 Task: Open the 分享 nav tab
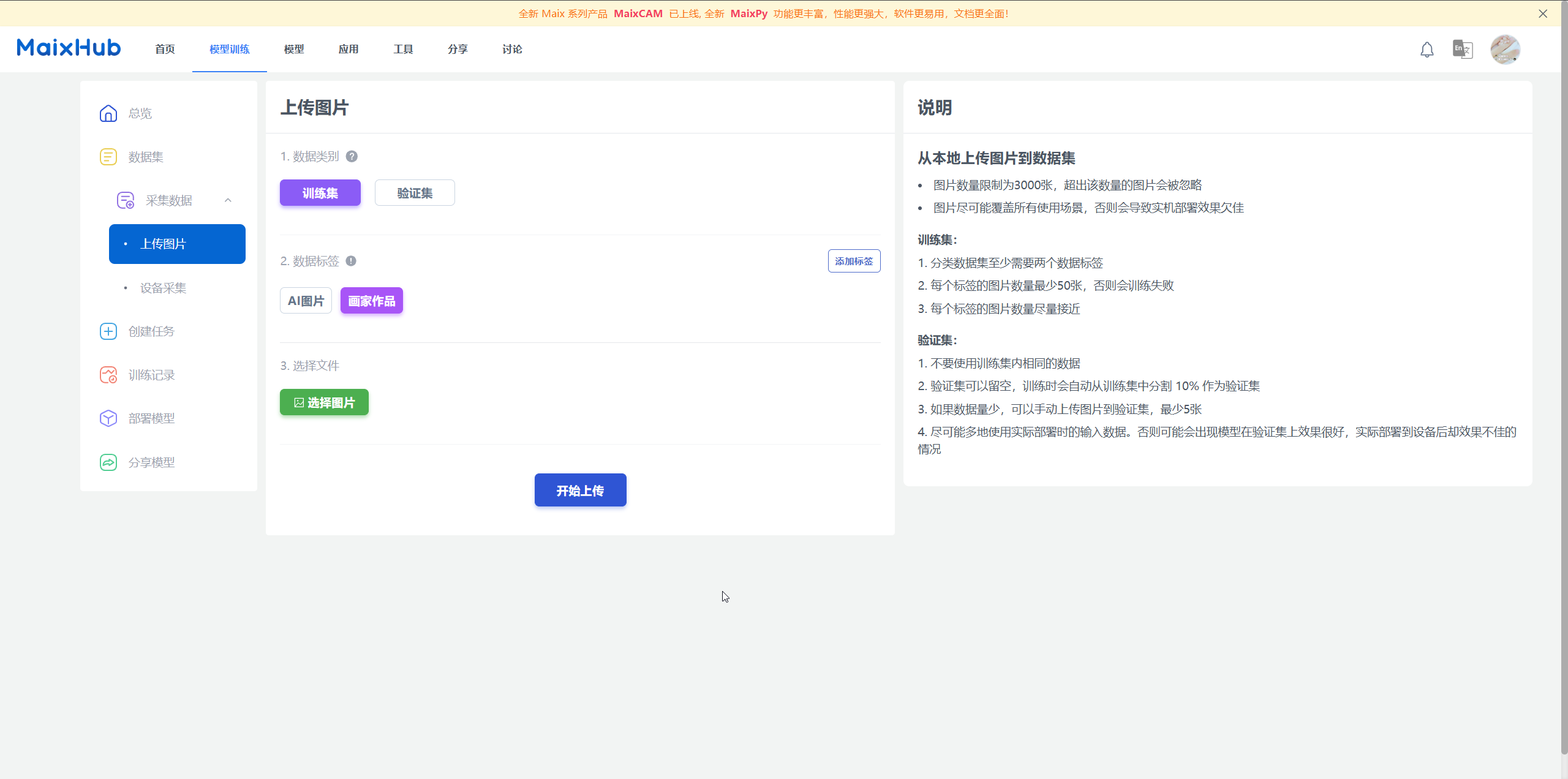pyautogui.click(x=458, y=49)
